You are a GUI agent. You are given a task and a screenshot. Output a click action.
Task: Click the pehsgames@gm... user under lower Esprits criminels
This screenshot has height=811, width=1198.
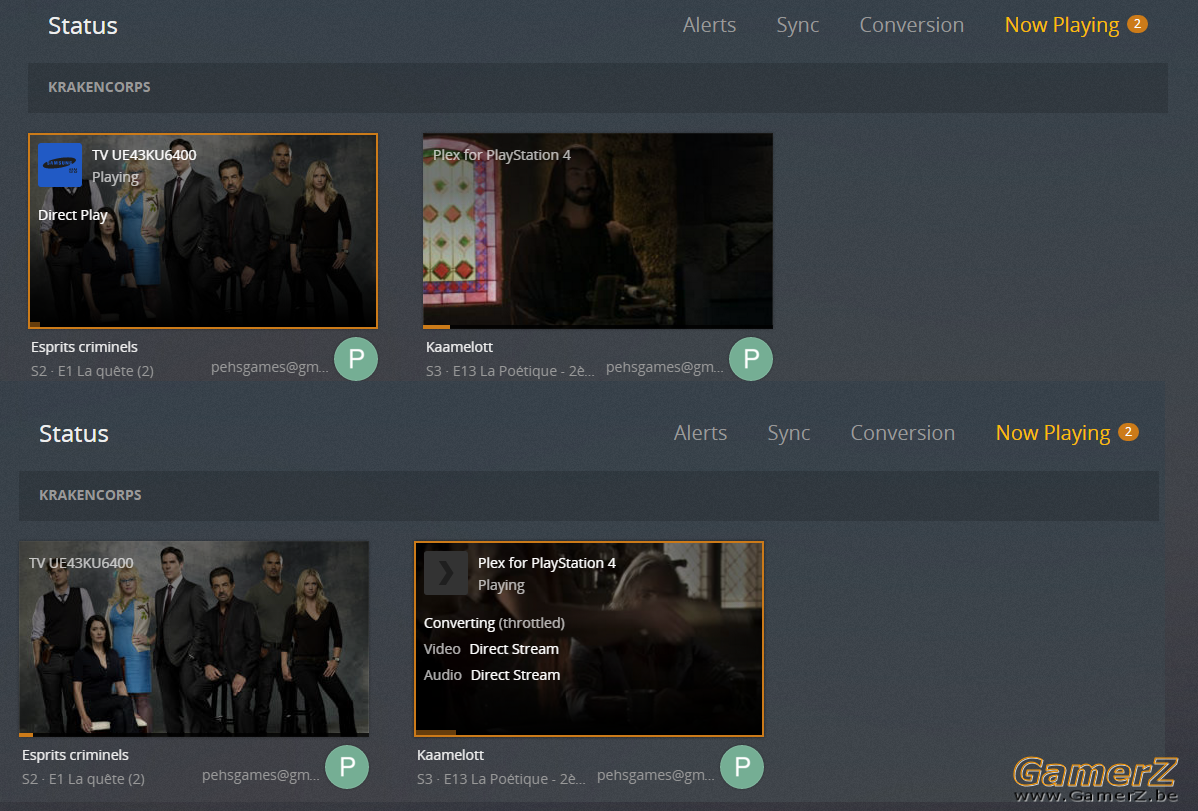pyautogui.click(x=261, y=776)
